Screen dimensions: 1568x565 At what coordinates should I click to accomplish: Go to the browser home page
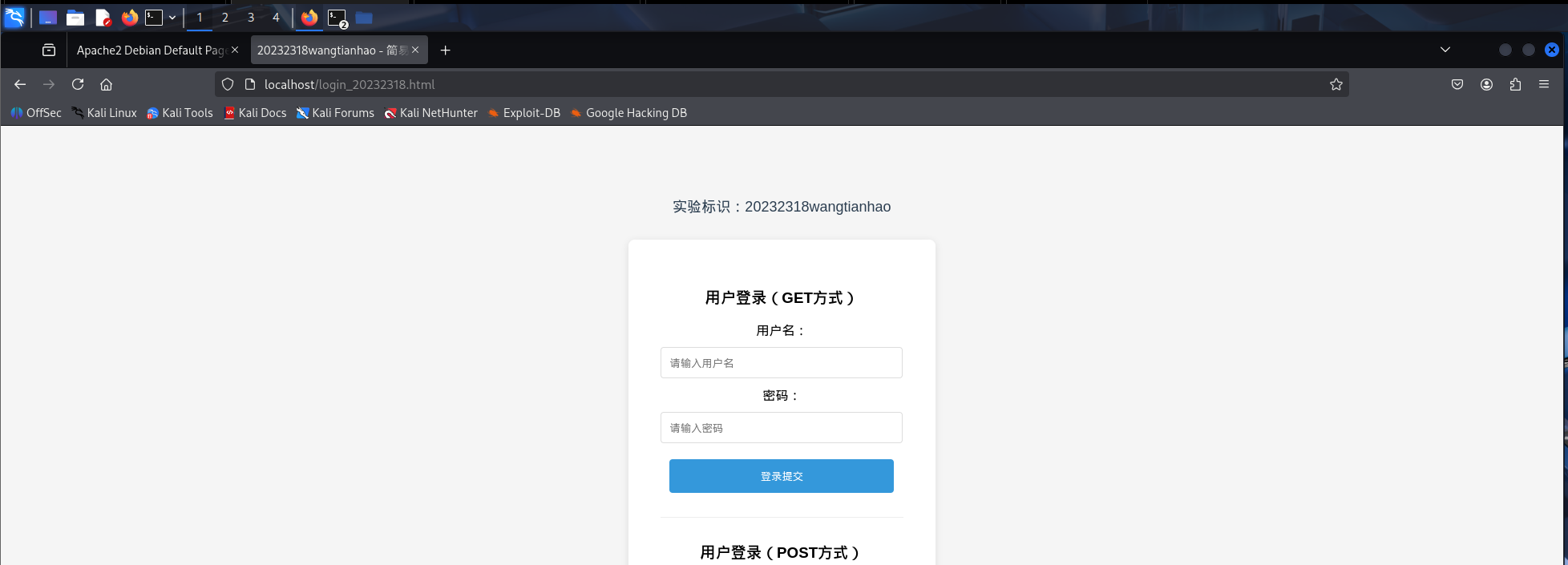click(106, 84)
